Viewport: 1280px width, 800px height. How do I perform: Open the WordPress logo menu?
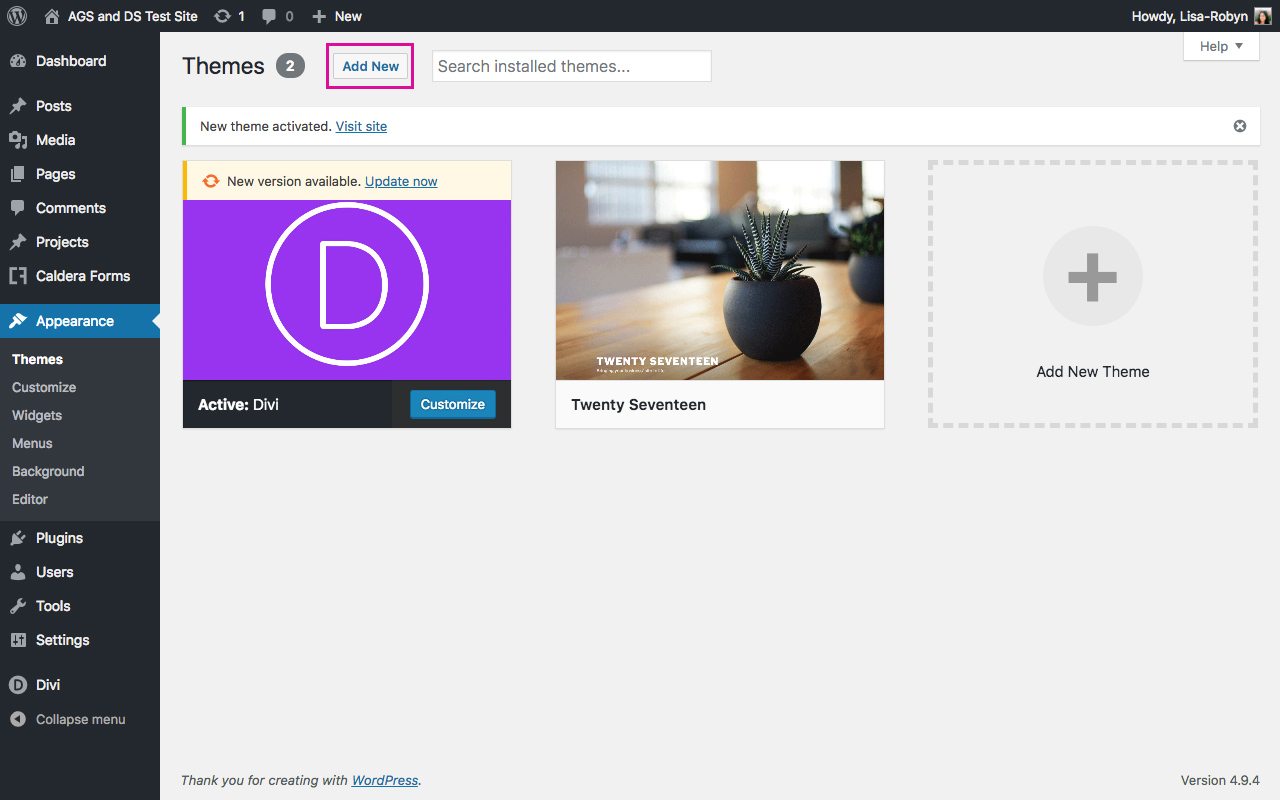click(x=17, y=16)
